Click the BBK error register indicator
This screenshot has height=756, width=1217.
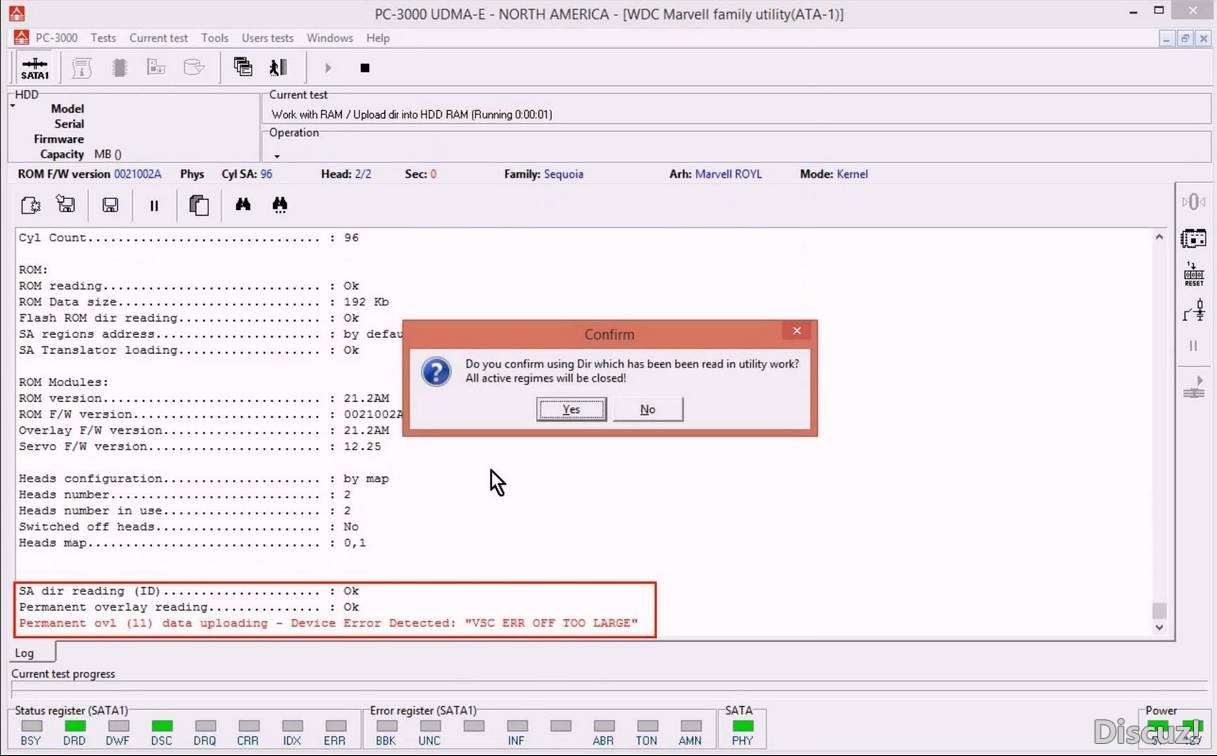(x=386, y=726)
